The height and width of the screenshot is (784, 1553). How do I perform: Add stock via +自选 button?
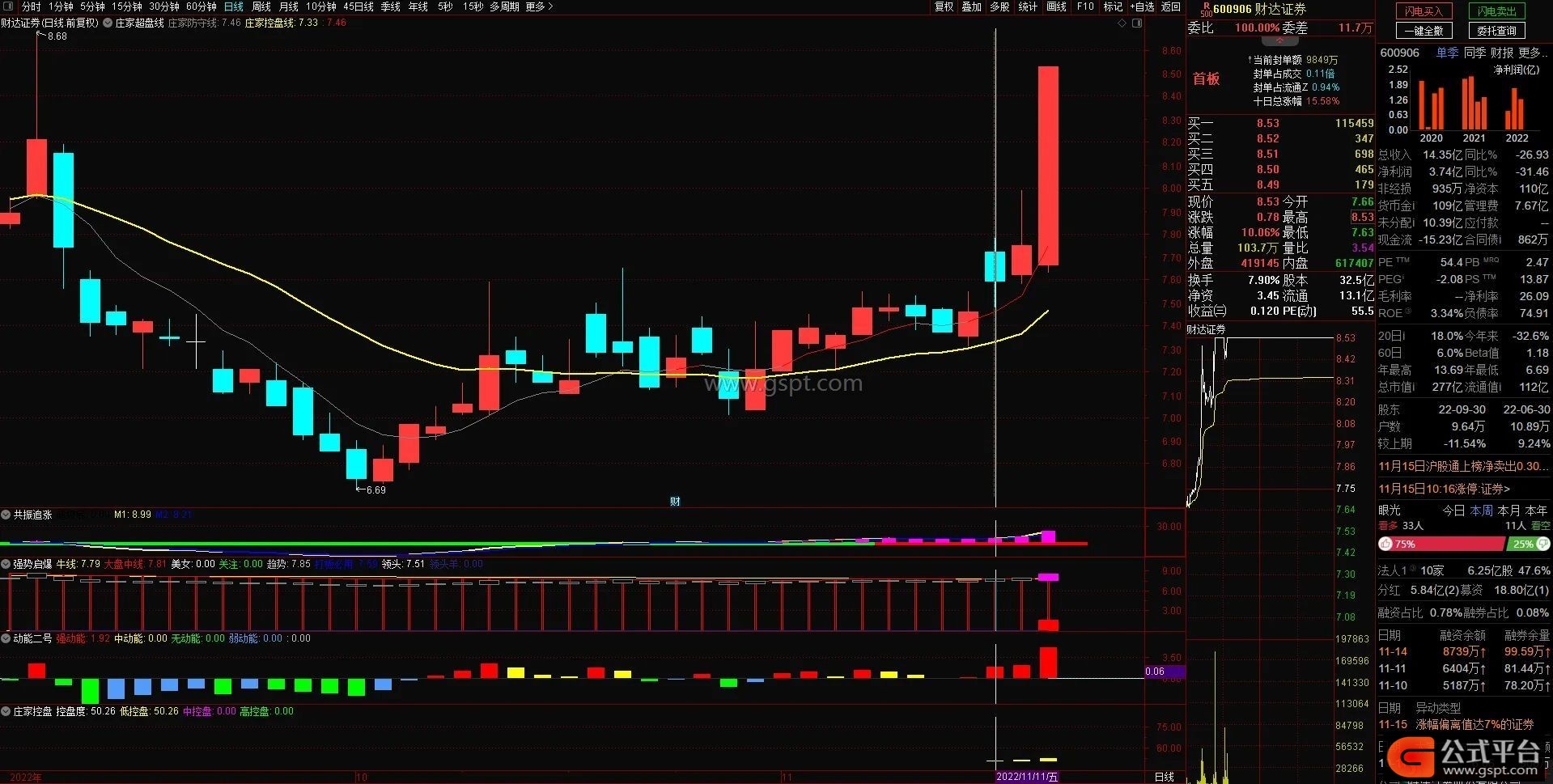(1142, 6)
